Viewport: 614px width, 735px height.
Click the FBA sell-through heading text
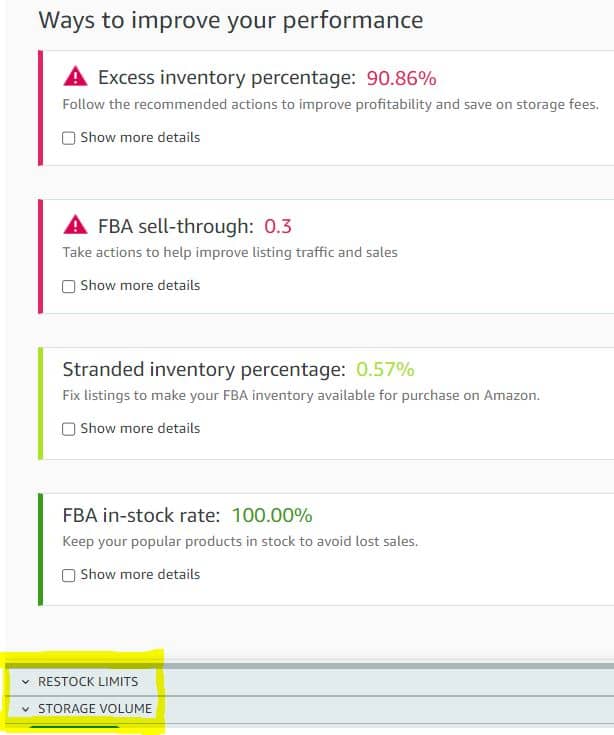(176, 226)
